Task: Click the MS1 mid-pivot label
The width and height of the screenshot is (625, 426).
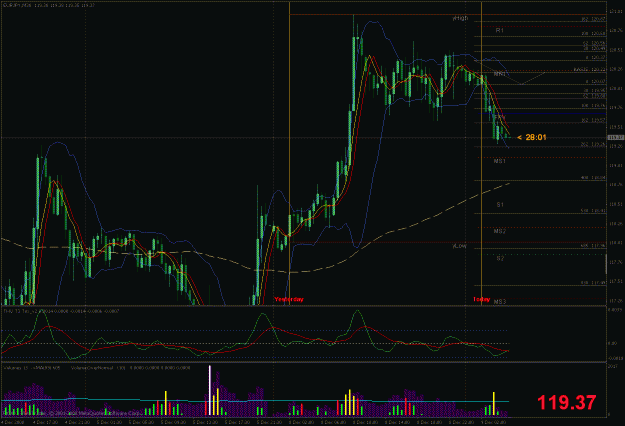Action: 500,161
